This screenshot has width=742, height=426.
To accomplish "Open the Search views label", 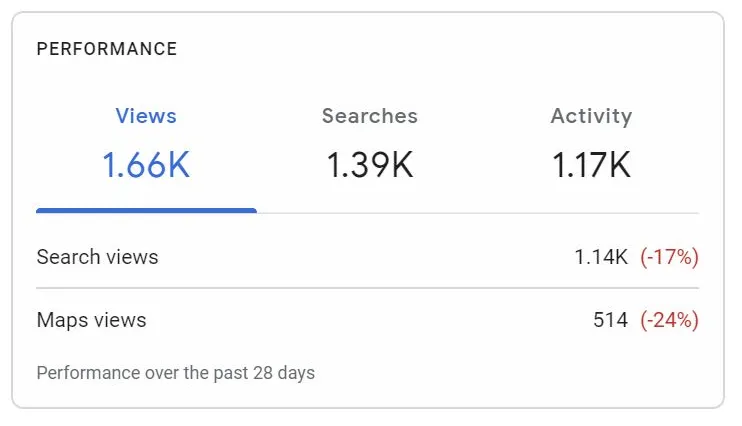I will [x=97, y=257].
